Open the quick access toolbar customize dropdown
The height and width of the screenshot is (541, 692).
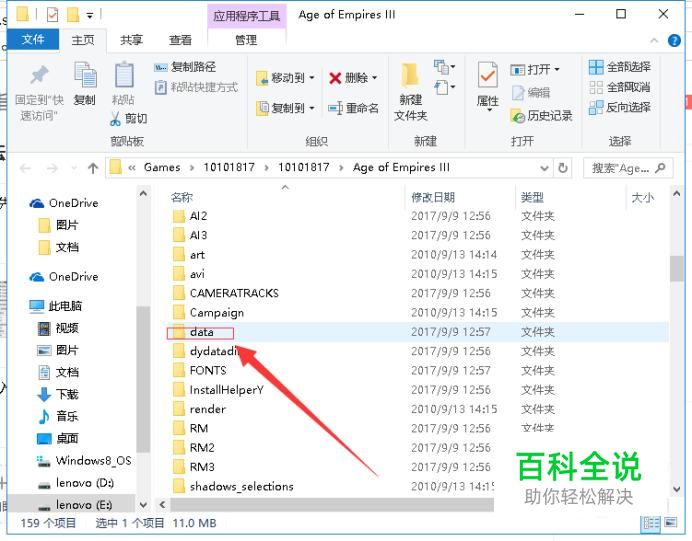(90, 15)
